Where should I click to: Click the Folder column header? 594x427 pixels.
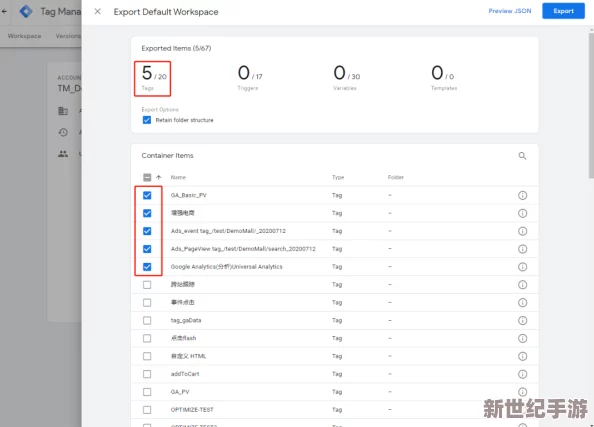coord(395,177)
